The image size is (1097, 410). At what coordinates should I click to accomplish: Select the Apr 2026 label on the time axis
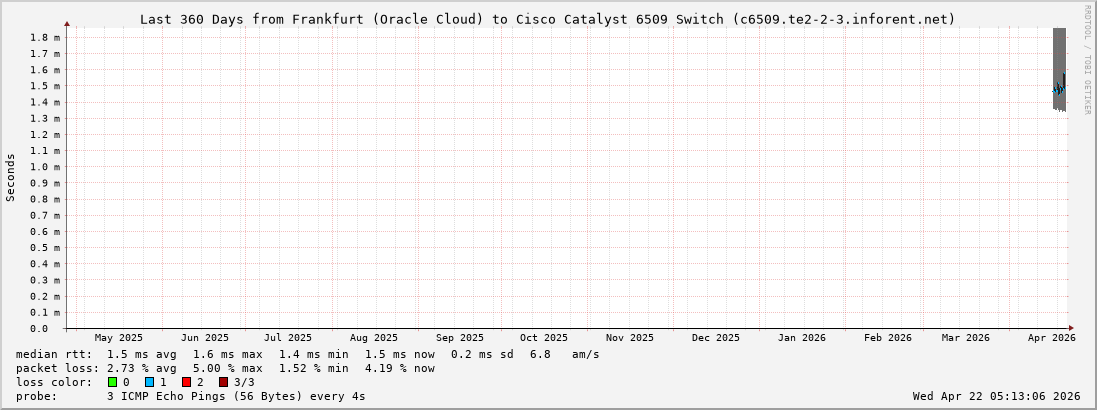pos(1051,338)
